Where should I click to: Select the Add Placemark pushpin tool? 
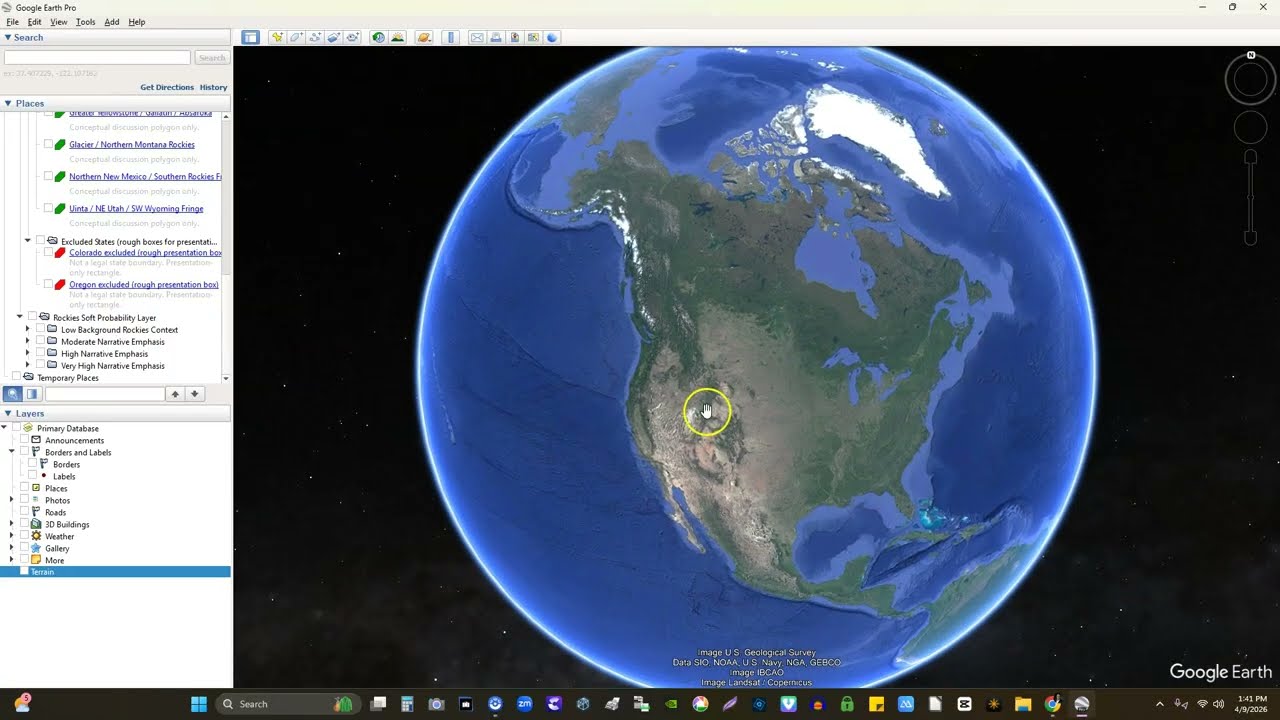[x=277, y=37]
